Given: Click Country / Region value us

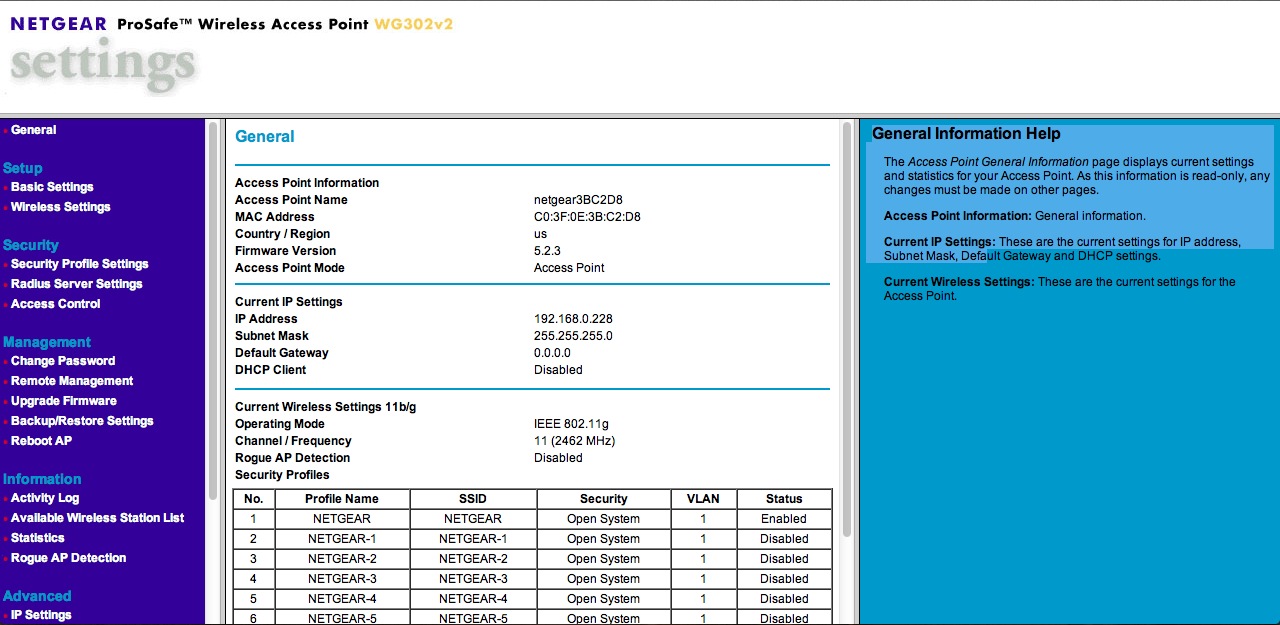Looking at the screenshot, I should pos(540,234).
